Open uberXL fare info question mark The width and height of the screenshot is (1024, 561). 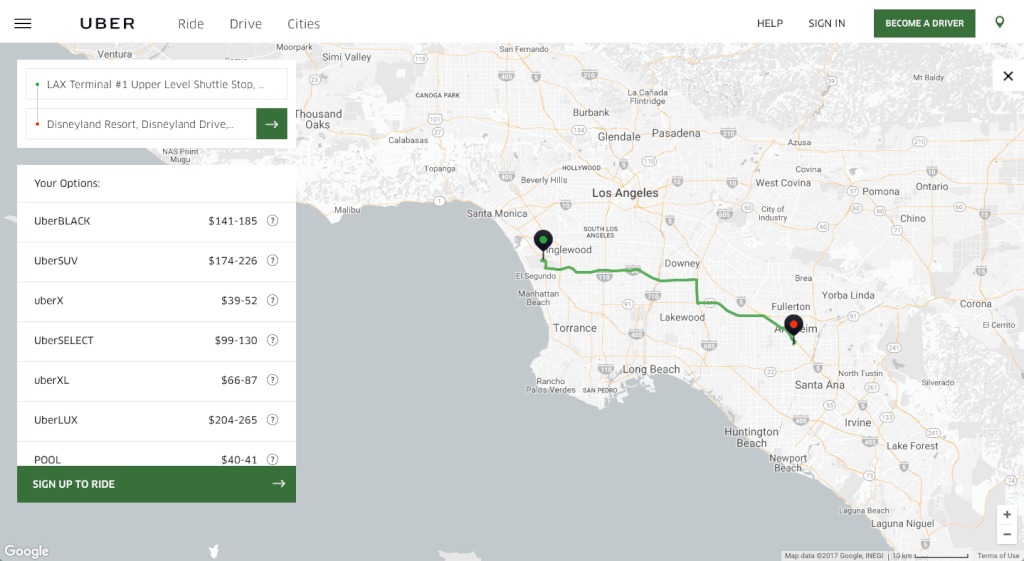(x=273, y=380)
